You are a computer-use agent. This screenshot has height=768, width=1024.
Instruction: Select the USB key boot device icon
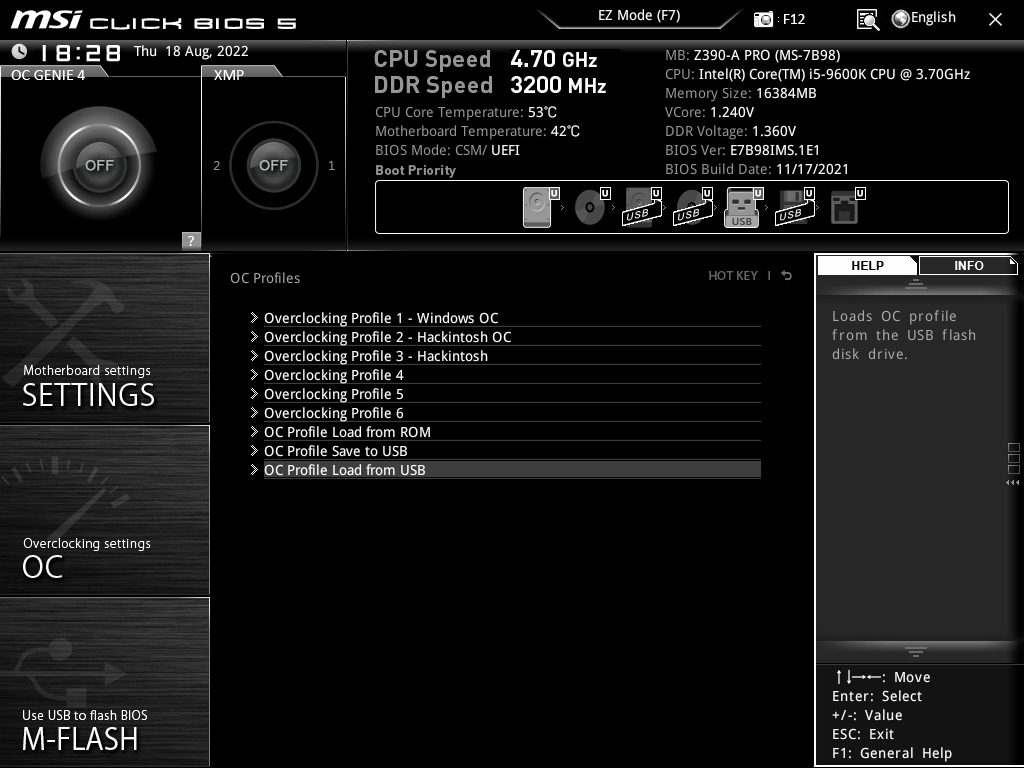(743, 207)
